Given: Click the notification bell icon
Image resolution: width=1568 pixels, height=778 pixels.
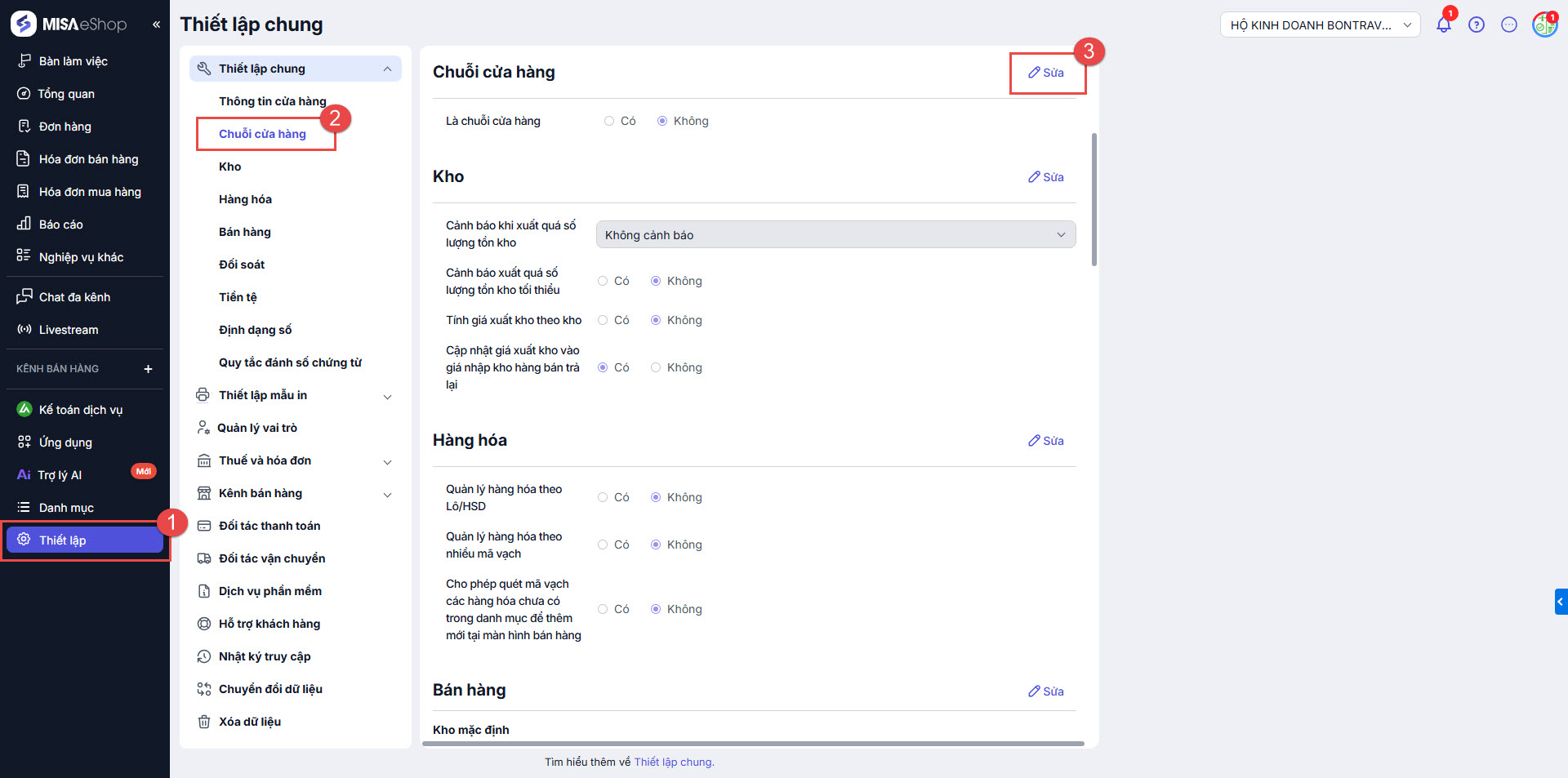Looking at the screenshot, I should tap(1443, 24).
